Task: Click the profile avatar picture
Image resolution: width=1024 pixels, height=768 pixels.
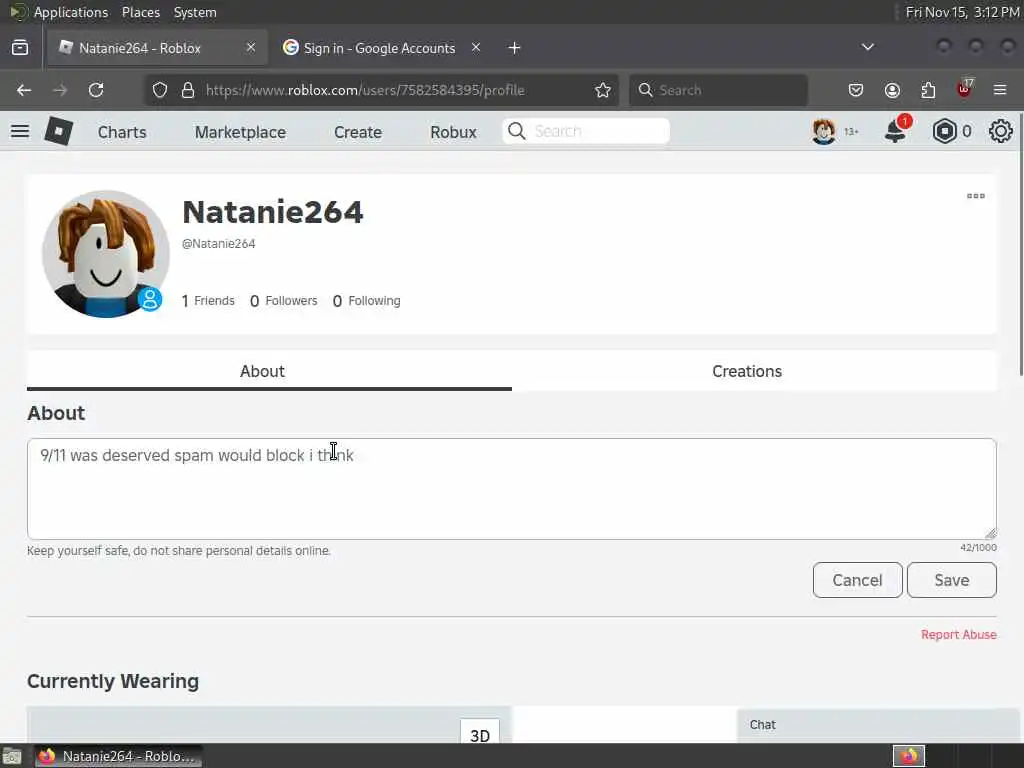Action: (105, 254)
